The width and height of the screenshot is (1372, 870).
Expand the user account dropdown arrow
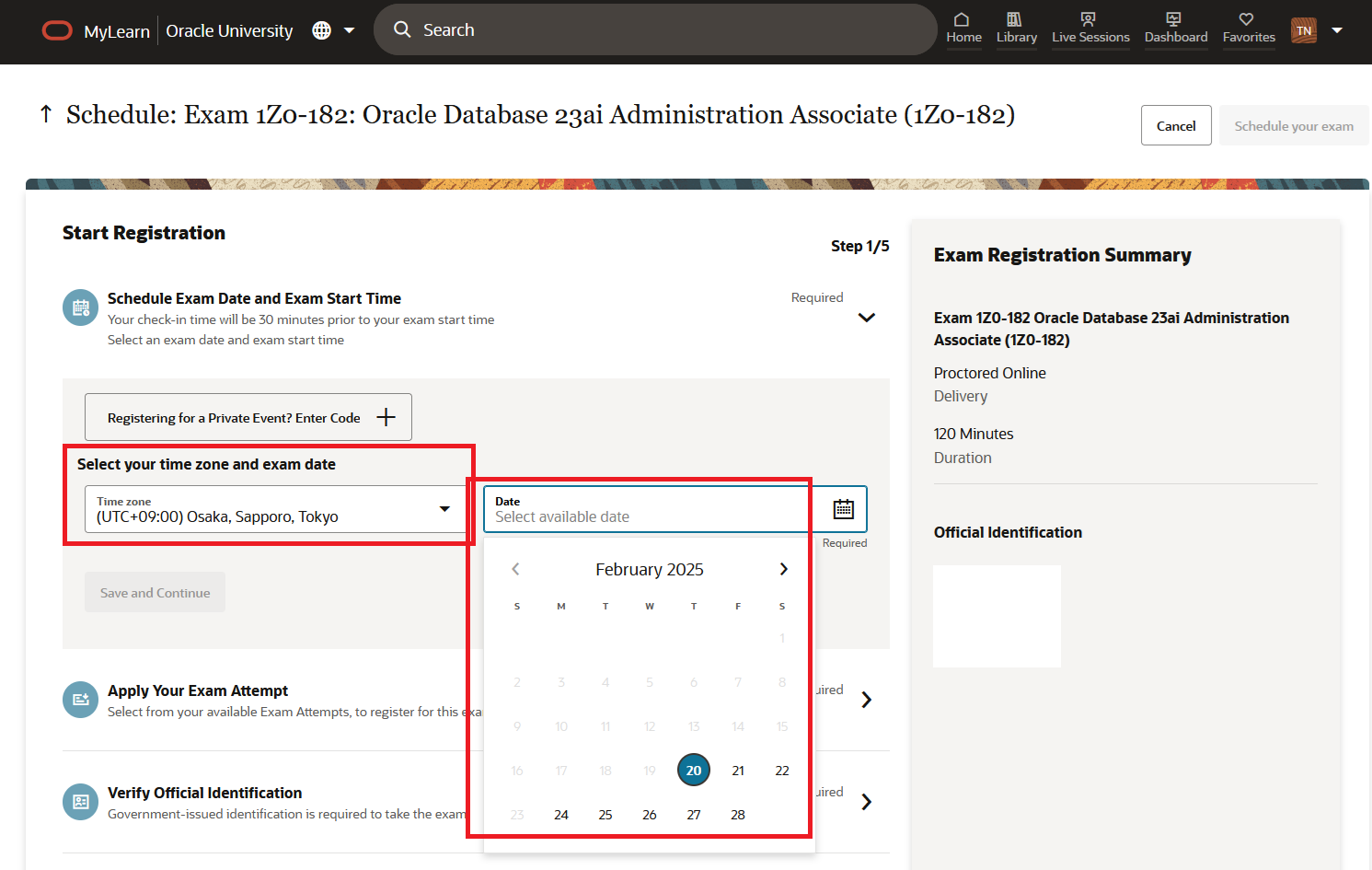click(x=1337, y=30)
